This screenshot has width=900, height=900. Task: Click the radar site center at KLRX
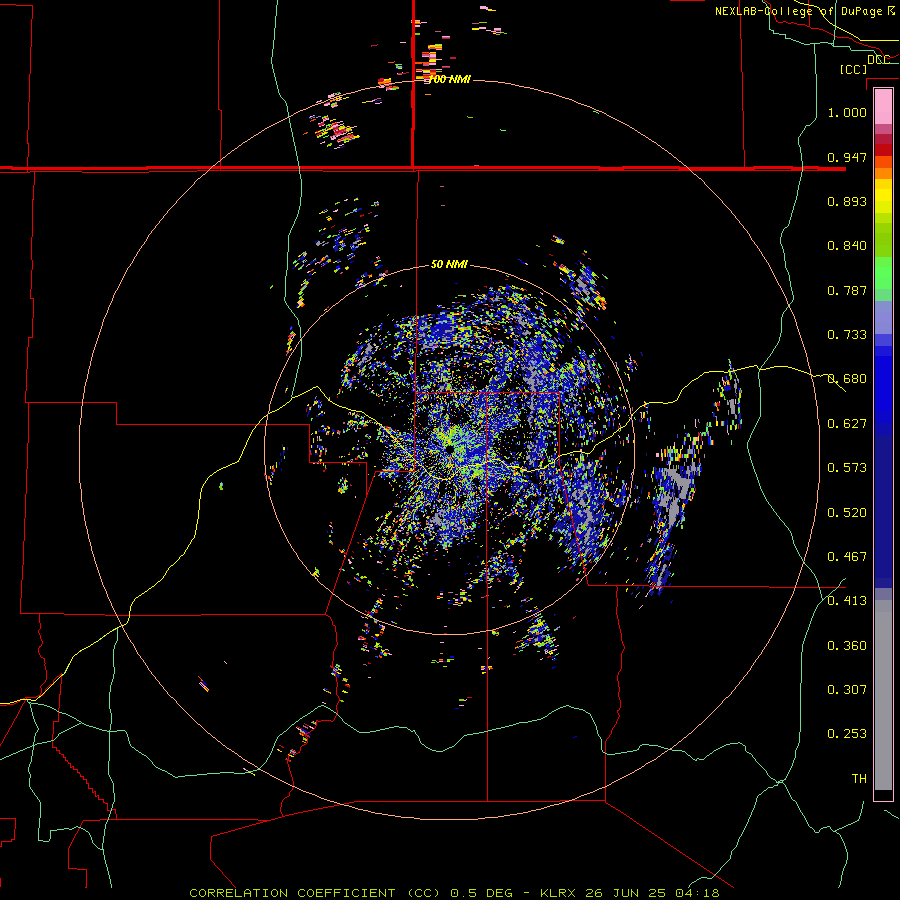pyautogui.click(x=449, y=449)
